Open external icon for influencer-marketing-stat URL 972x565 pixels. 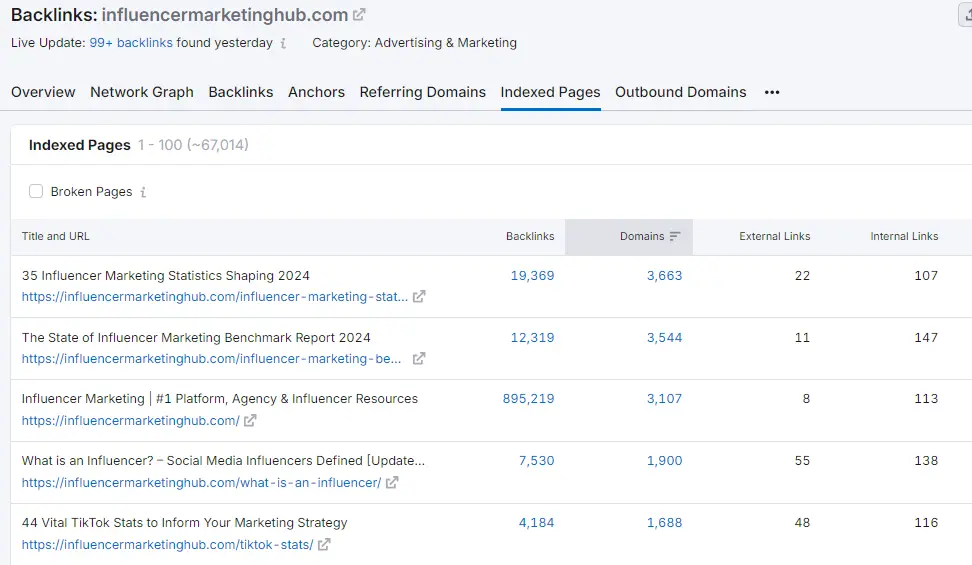coord(419,297)
